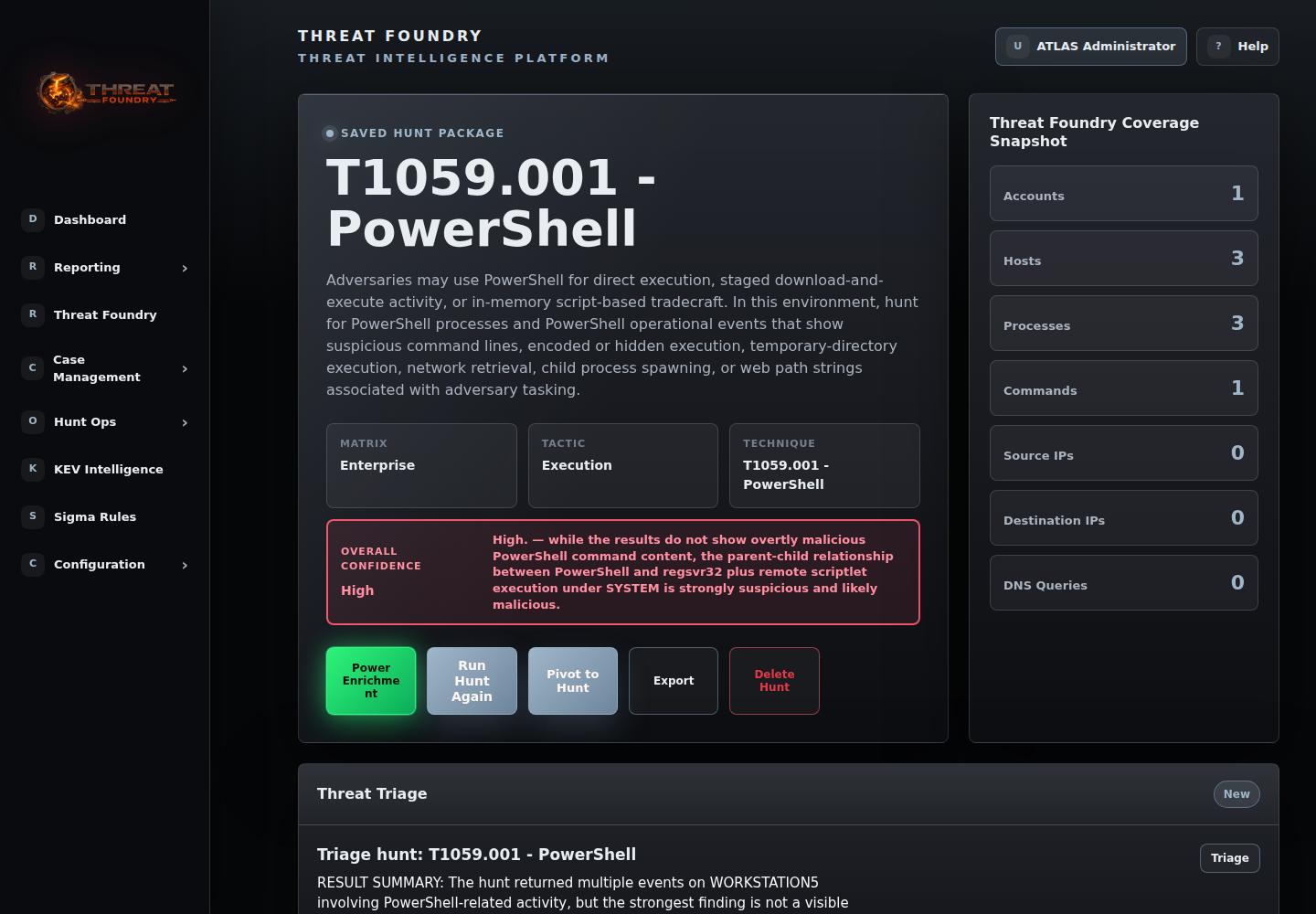Open the Source IPs coverage card
This screenshot has height=914, width=1316.
coord(1124,453)
